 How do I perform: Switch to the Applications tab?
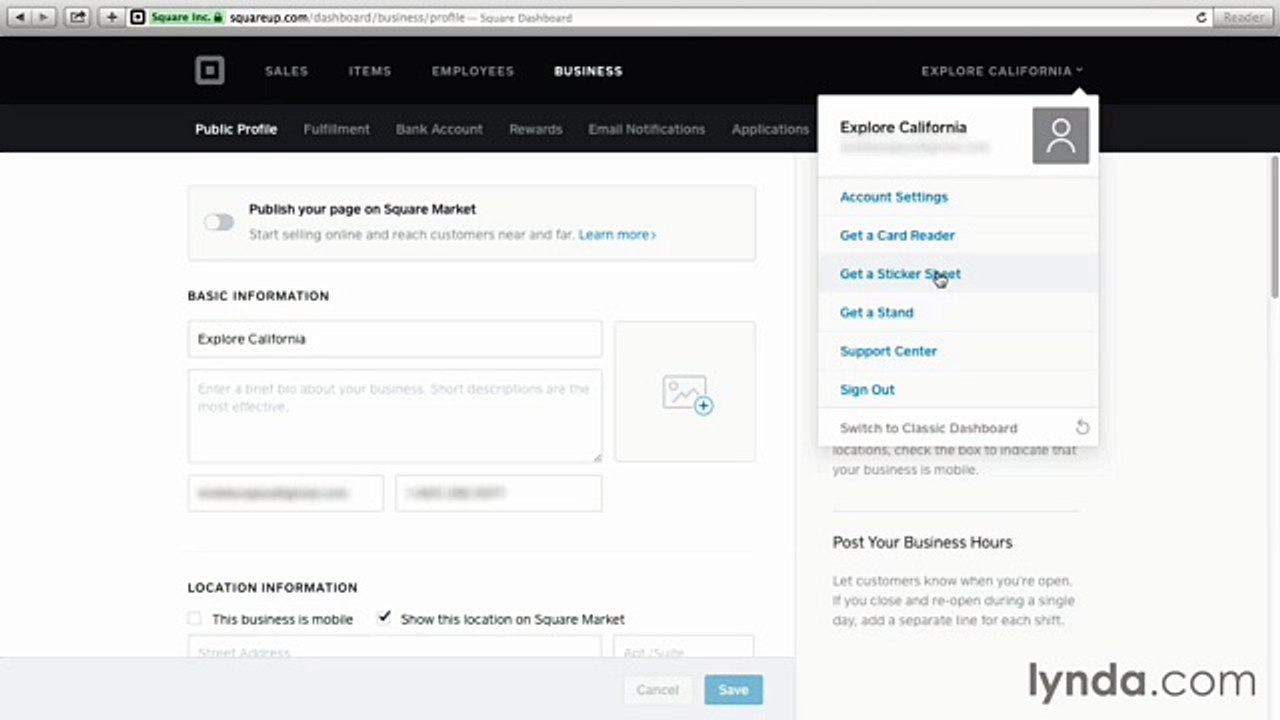(x=770, y=129)
